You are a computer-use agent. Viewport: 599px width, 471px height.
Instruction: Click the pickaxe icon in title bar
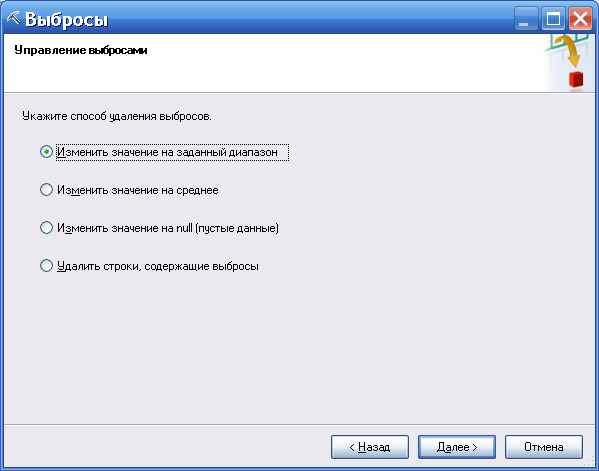[13, 18]
